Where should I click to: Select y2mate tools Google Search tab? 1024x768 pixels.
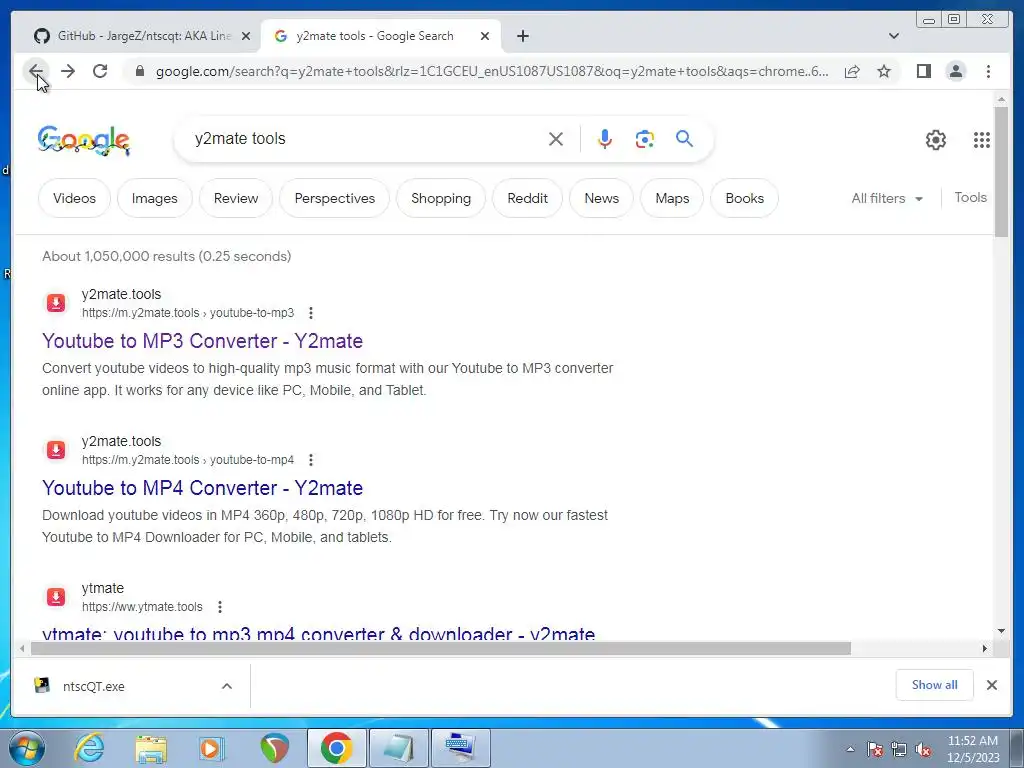pos(374,36)
